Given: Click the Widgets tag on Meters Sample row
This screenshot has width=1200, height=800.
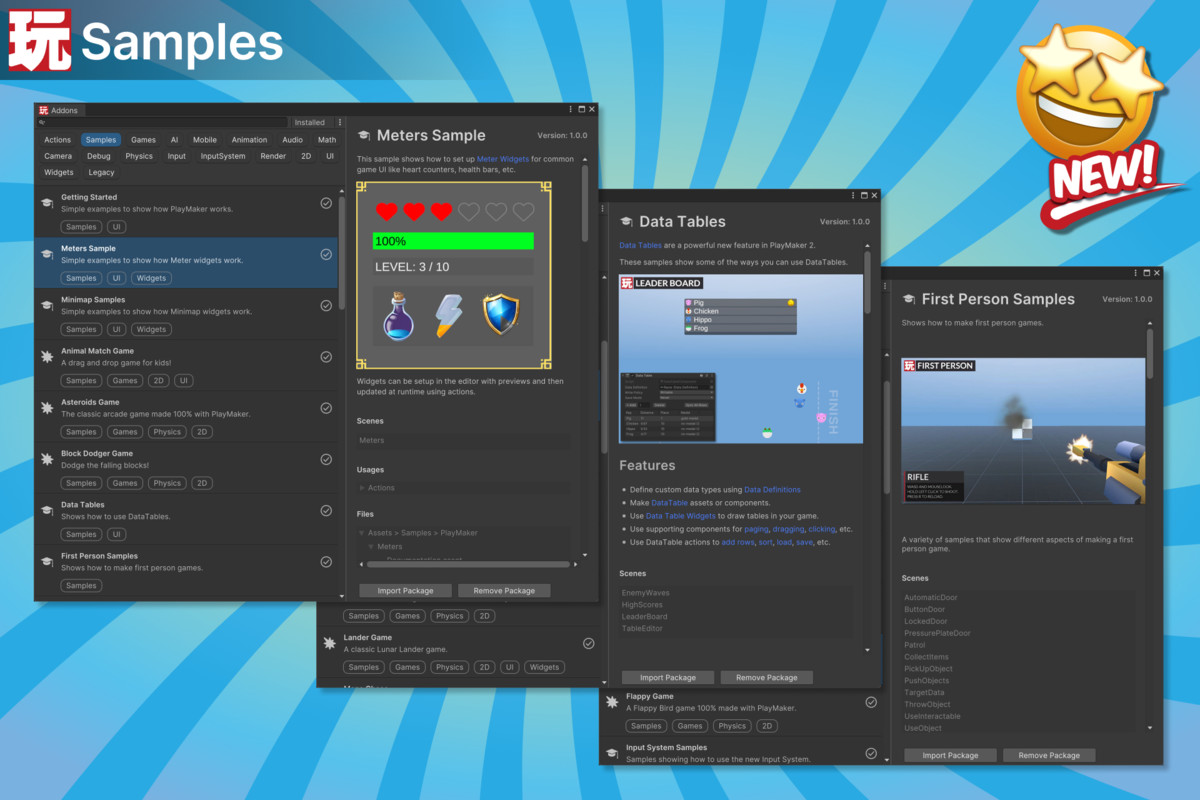Looking at the screenshot, I should point(151,278).
